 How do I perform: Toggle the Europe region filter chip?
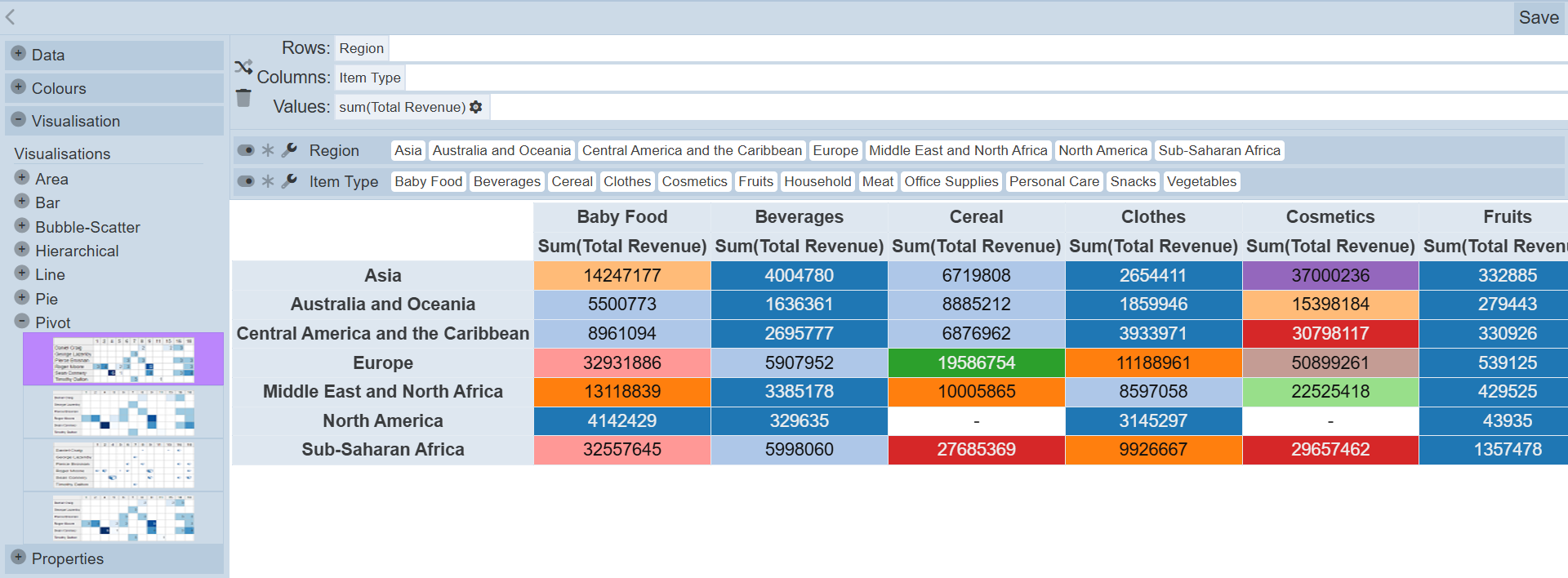click(x=835, y=150)
